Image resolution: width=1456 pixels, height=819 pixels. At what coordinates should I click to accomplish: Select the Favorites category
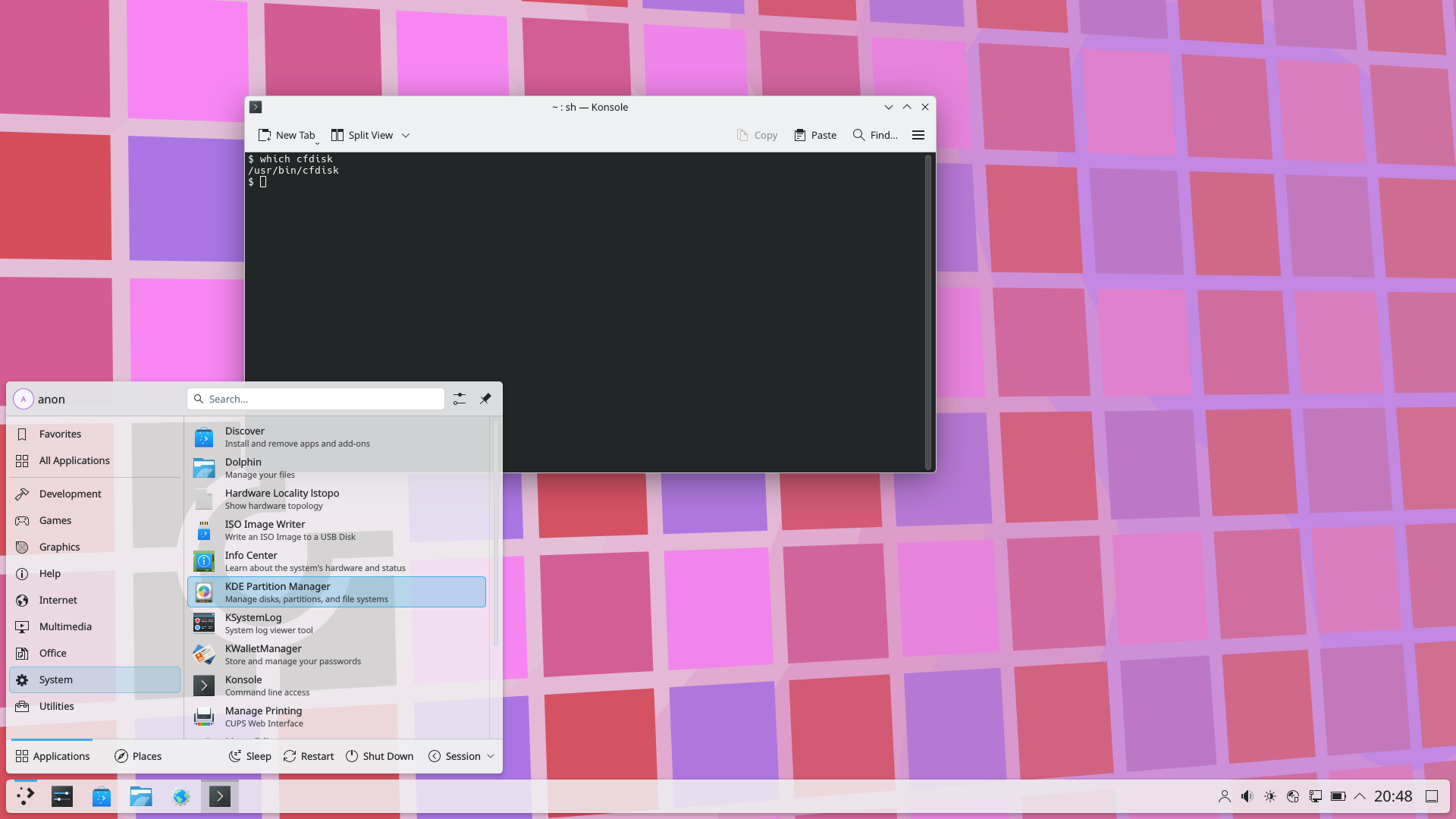(95, 434)
